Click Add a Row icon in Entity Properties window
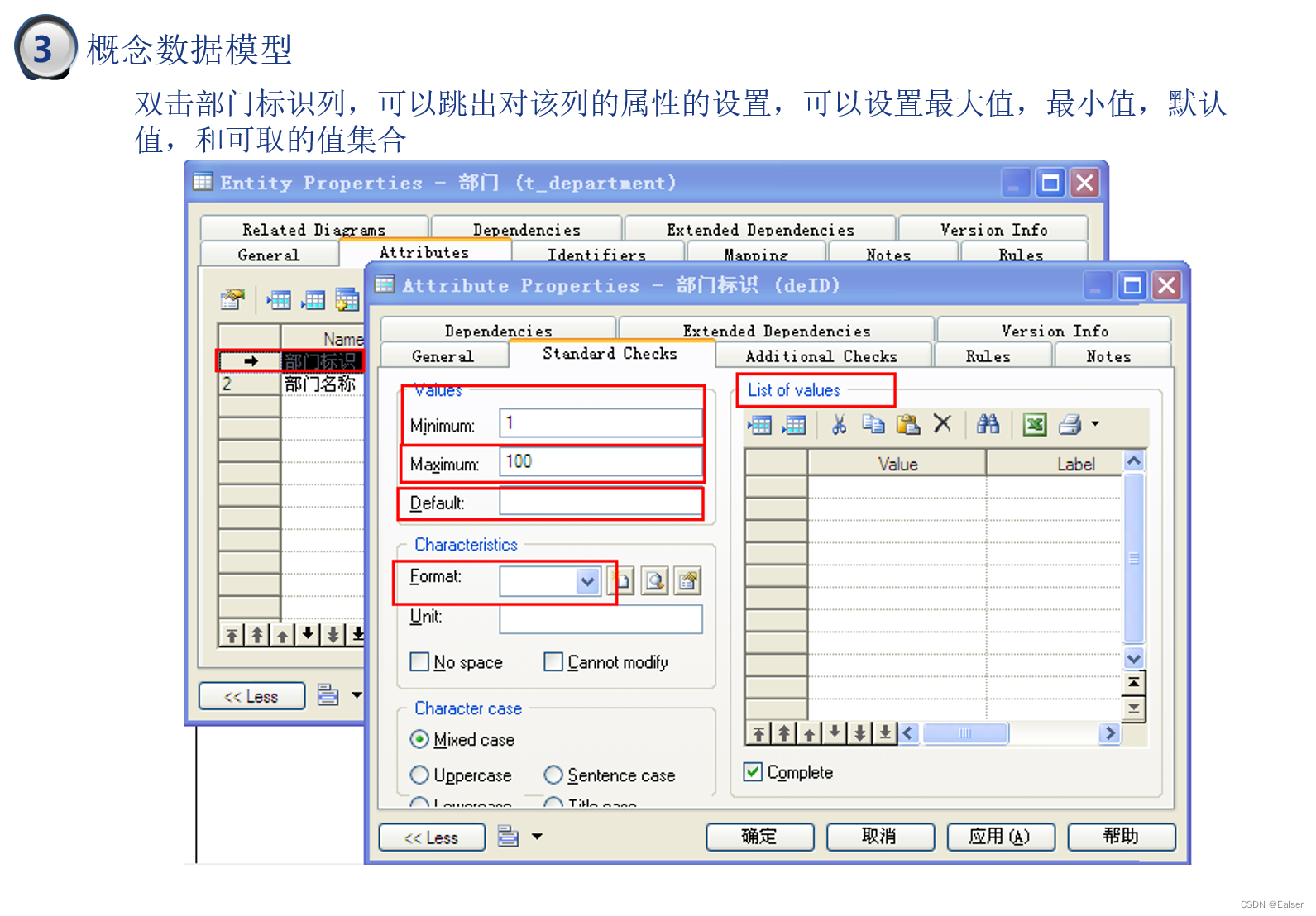This screenshot has width=1316, height=916. click(313, 299)
